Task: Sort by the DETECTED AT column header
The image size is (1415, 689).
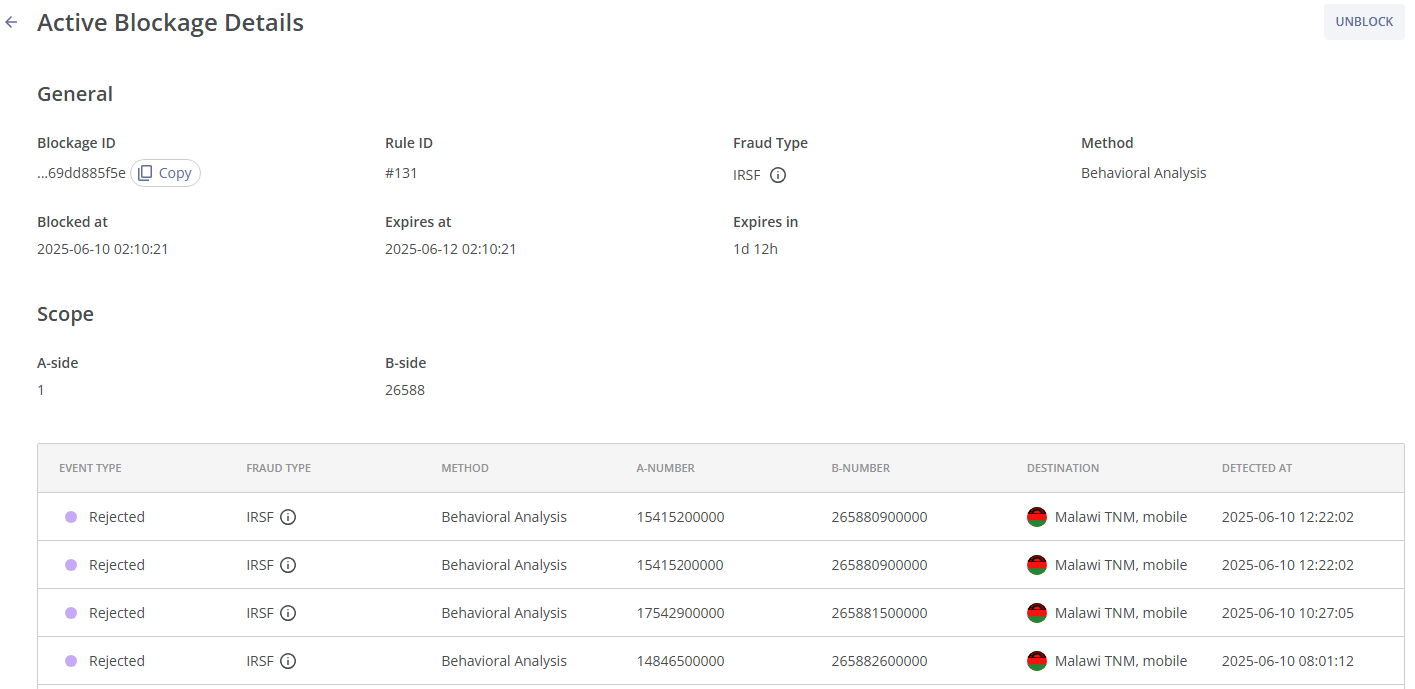Action: point(1256,468)
